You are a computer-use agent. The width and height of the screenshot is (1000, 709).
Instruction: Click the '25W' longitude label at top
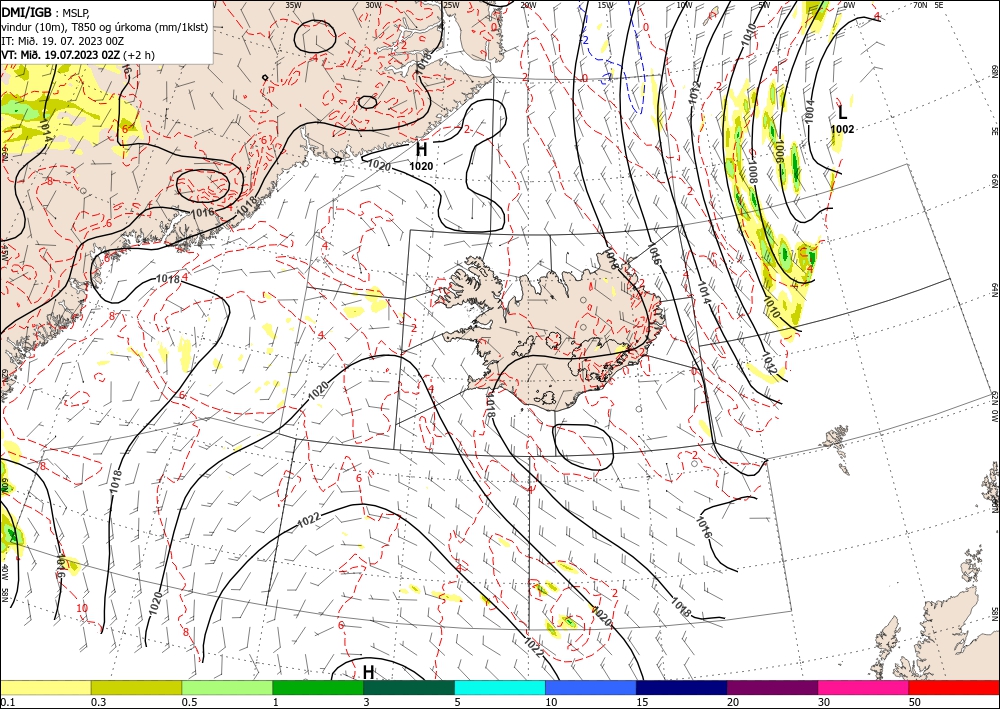click(x=451, y=5)
